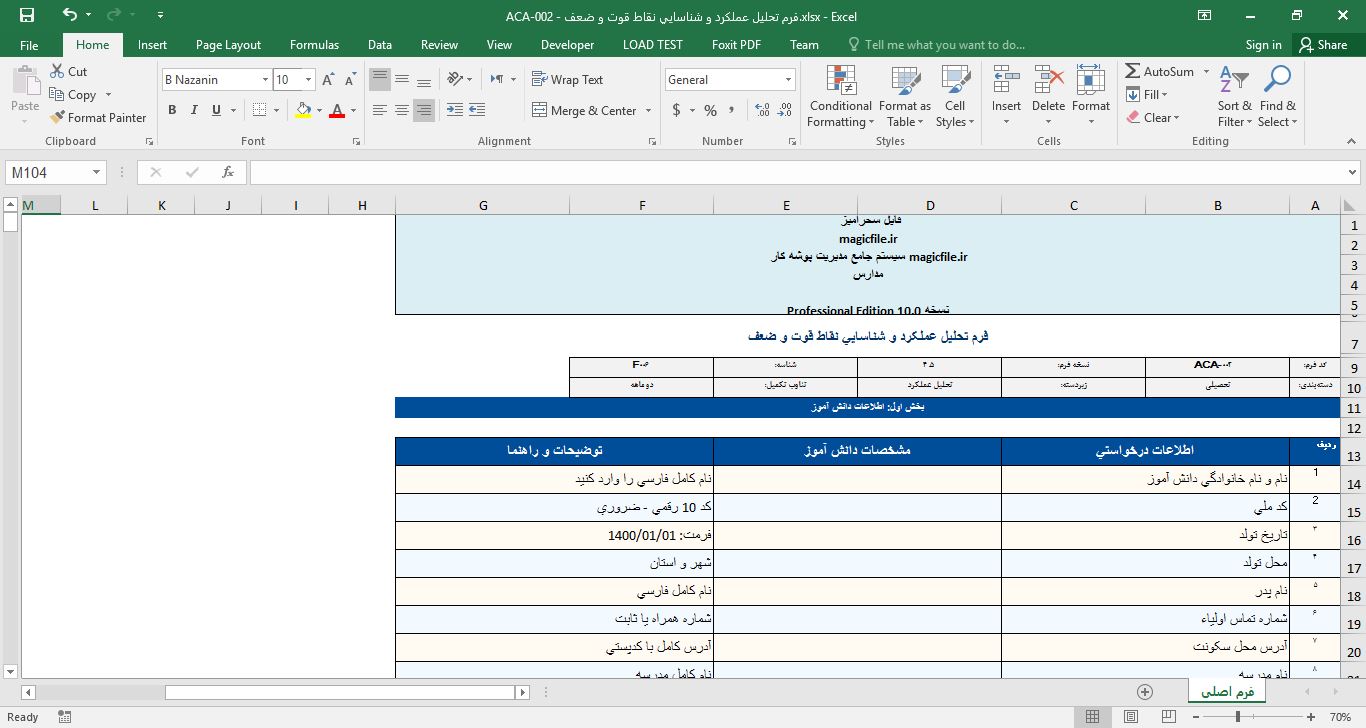The image size is (1366, 728).
Task: Select the Format Painter tool
Action: 97,117
